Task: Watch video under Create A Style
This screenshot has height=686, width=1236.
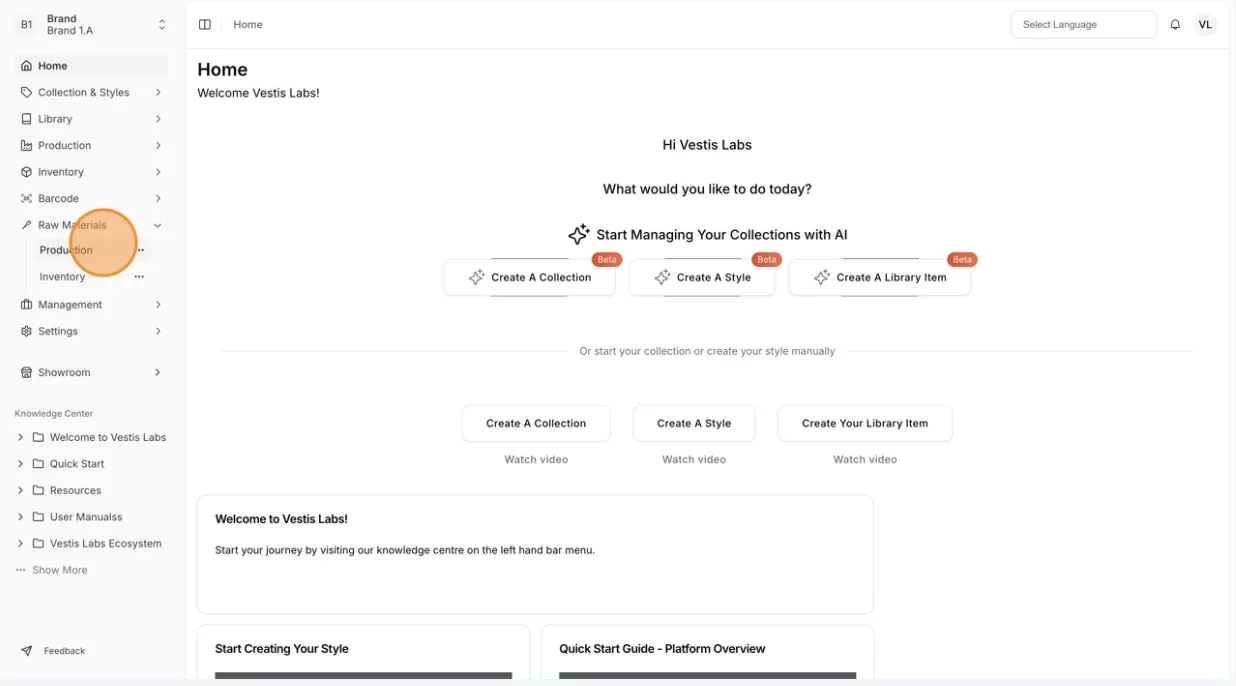Action: (x=694, y=460)
